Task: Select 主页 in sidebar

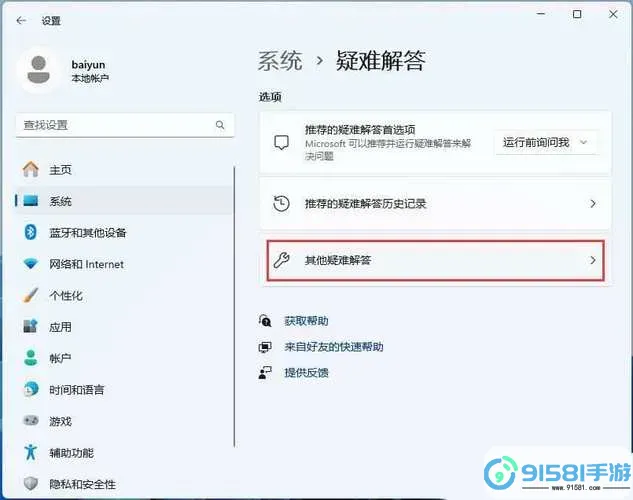Action: [60, 170]
